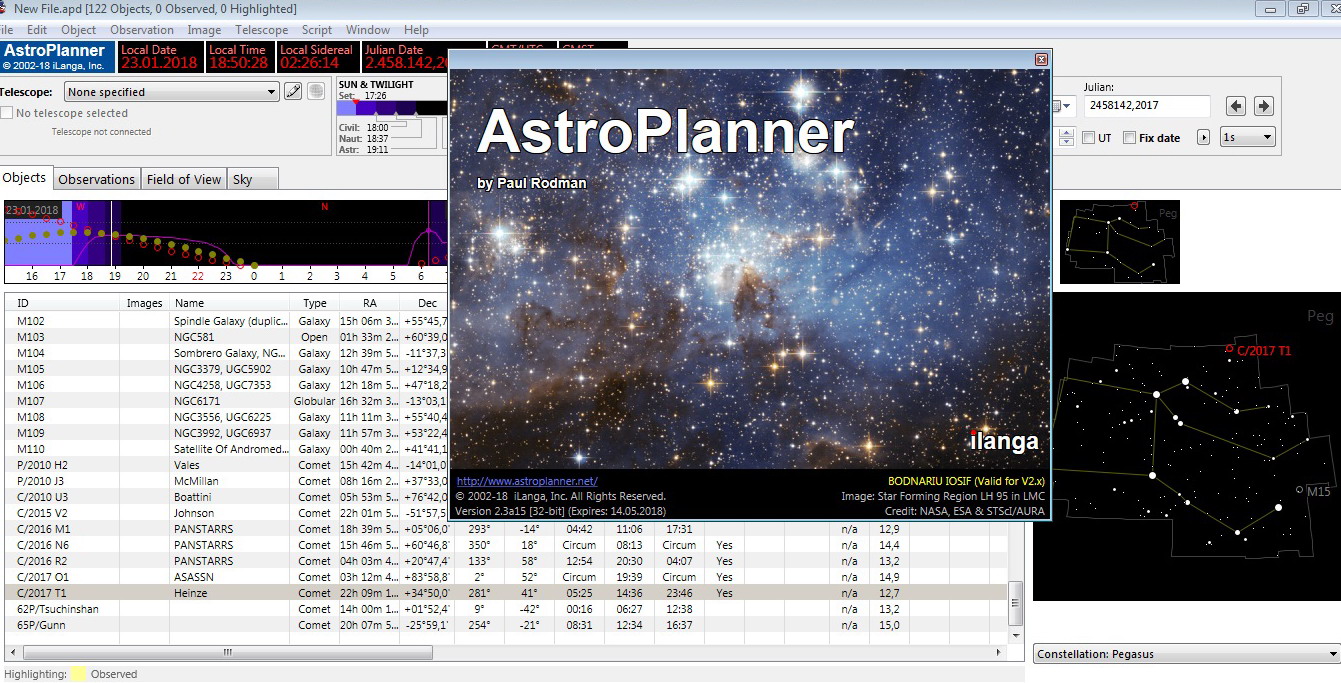Click the Pegasus constellation thumbnail chart

point(1120,241)
